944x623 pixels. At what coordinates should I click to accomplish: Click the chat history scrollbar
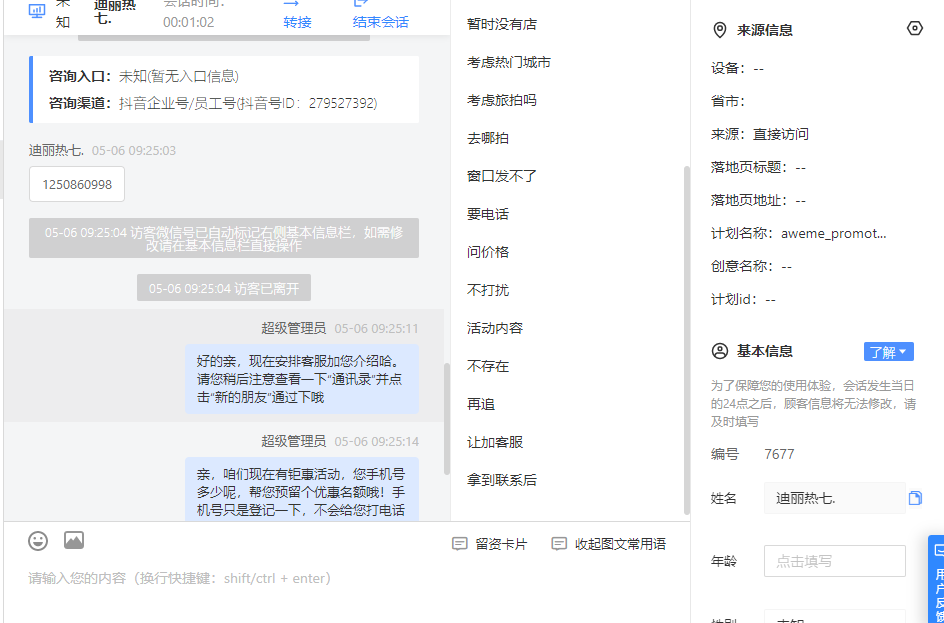(447, 419)
